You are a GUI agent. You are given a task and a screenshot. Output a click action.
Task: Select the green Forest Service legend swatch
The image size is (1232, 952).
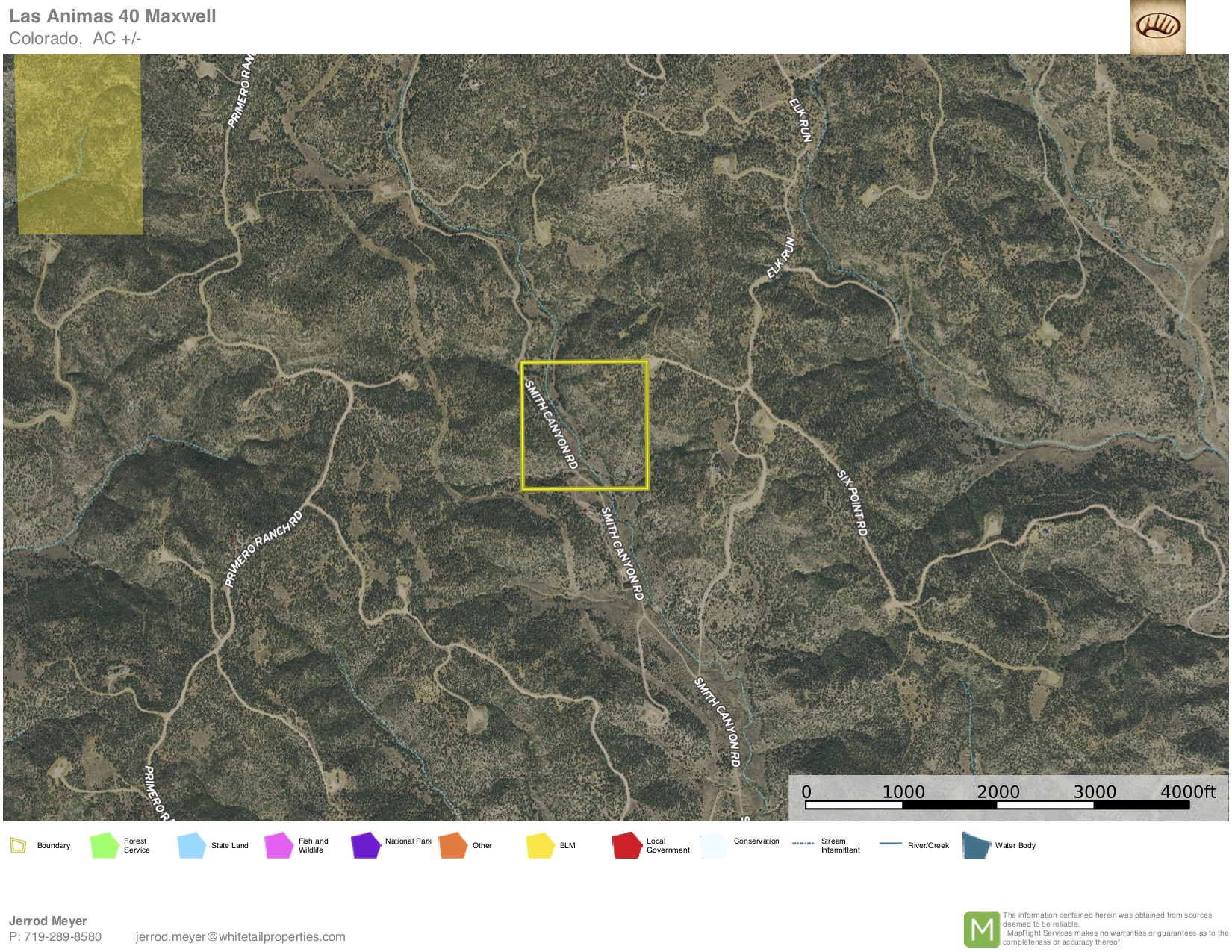tap(105, 845)
